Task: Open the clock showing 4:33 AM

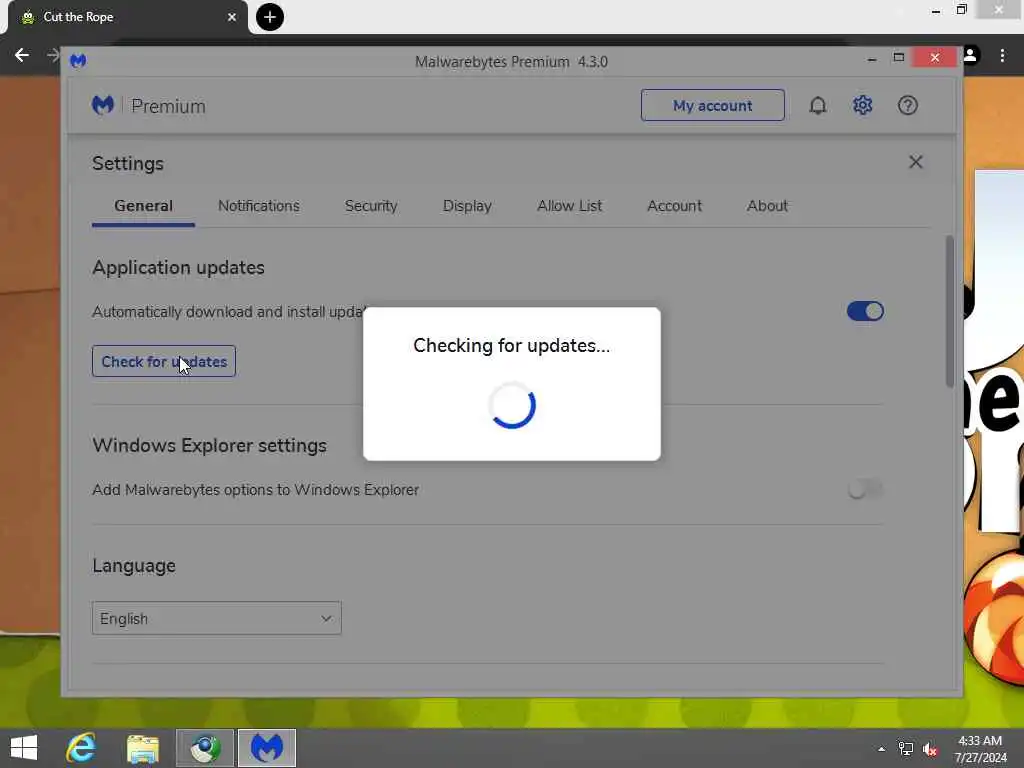Action: [980, 748]
